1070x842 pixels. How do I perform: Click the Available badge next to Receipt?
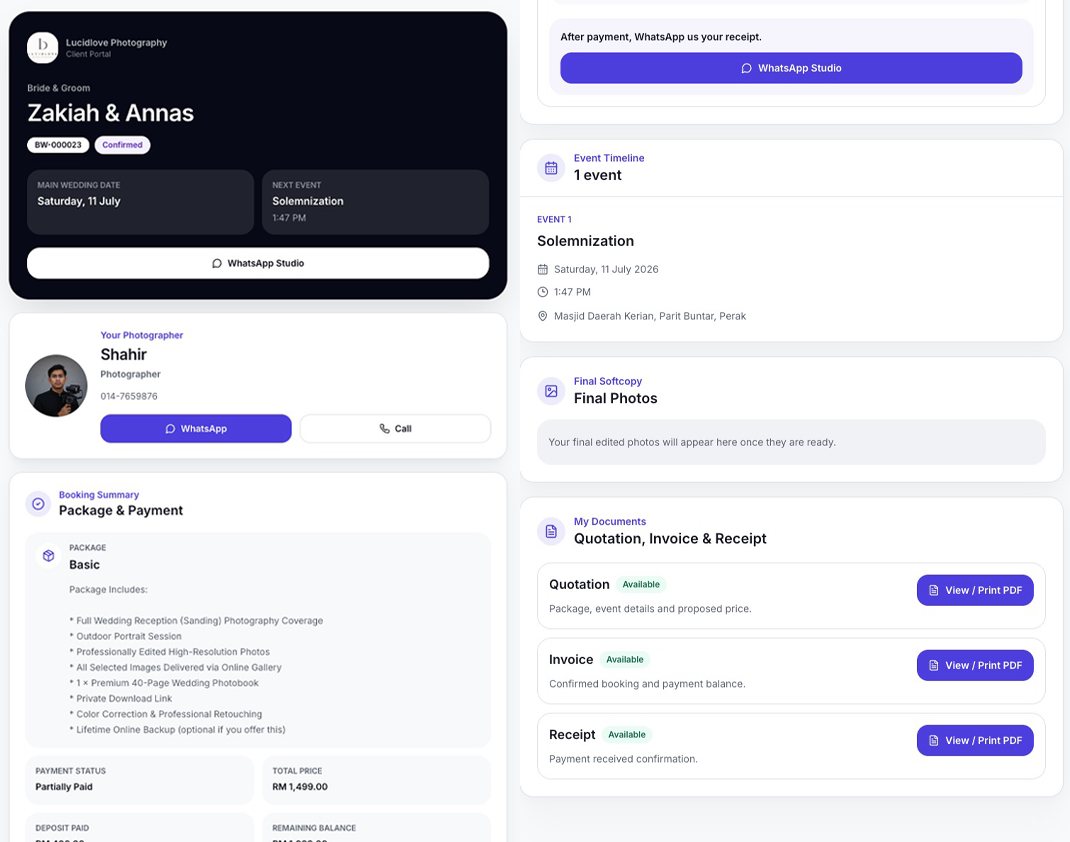pyautogui.click(x=626, y=735)
